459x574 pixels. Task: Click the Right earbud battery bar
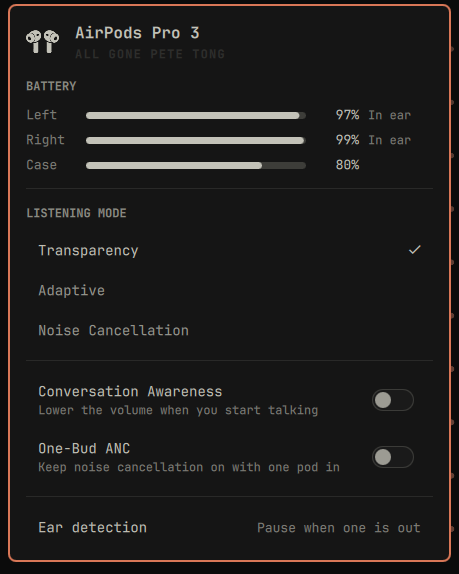(x=196, y=141)
